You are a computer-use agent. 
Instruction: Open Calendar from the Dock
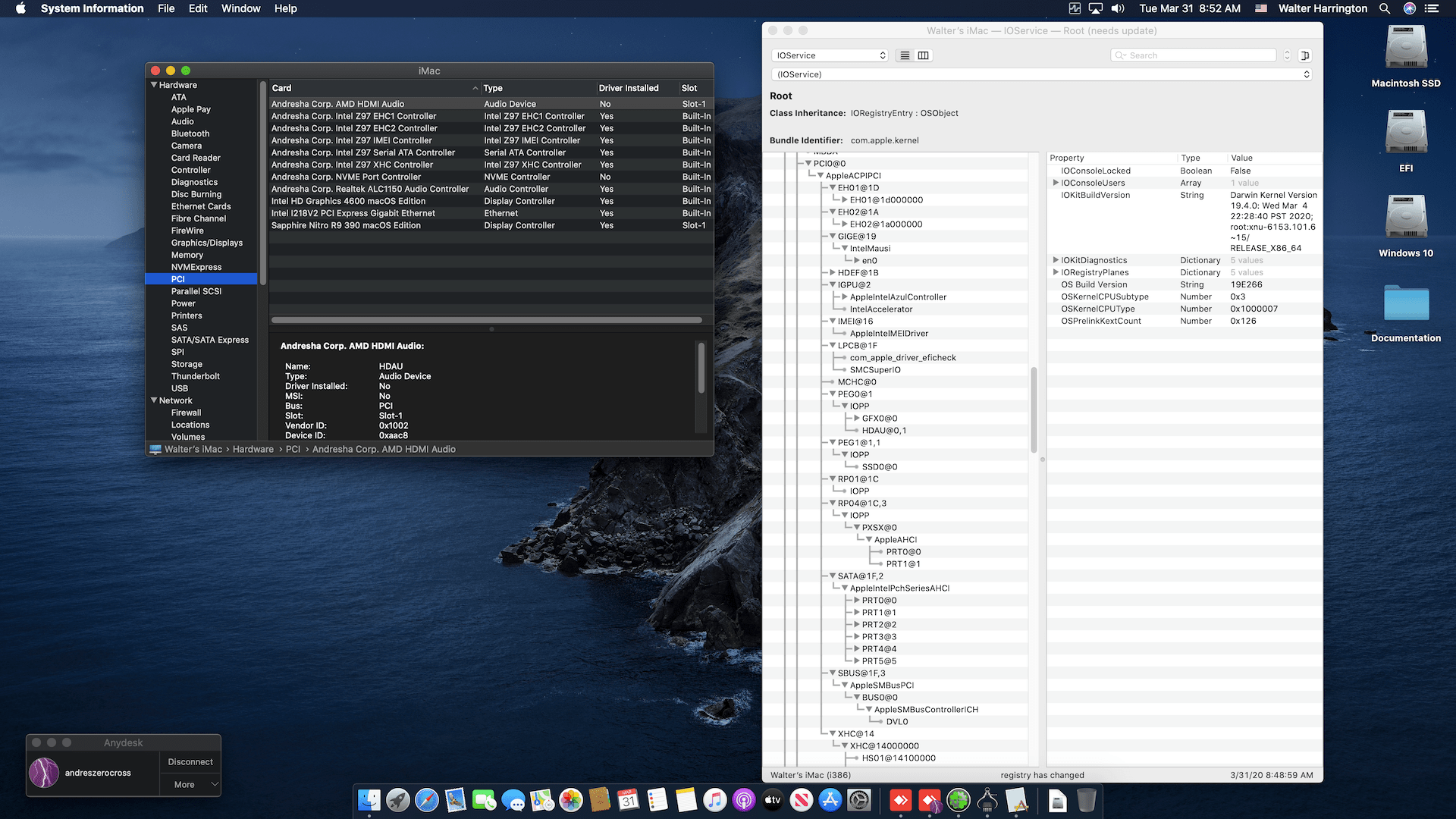[x=628, y=800]
